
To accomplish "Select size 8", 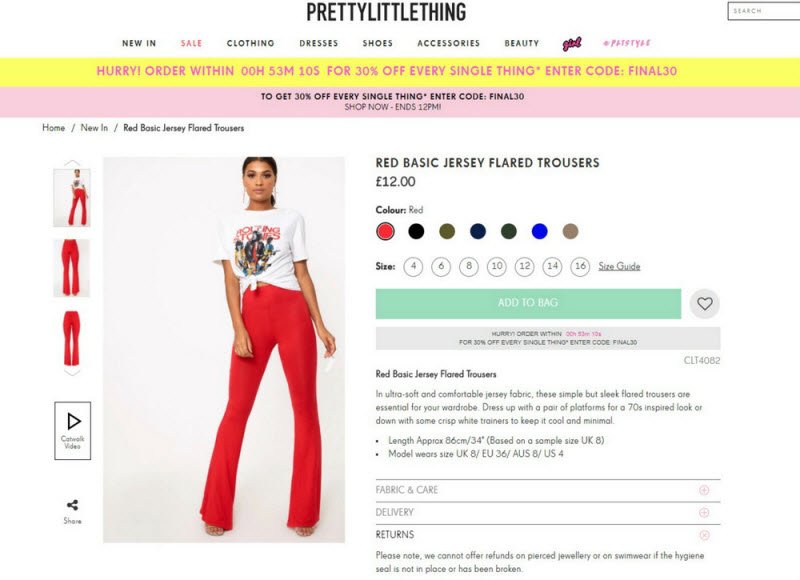I will (469, 266).
